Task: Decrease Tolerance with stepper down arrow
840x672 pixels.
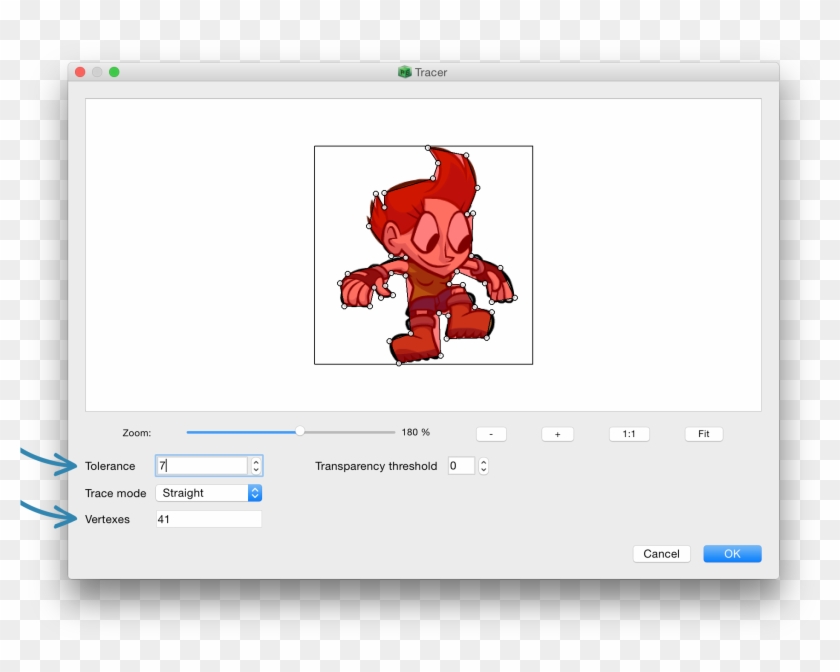Action: [256, 470]
